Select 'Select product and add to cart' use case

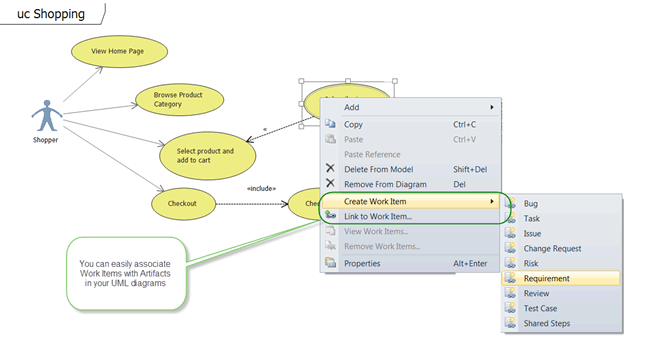pos(208,156)
